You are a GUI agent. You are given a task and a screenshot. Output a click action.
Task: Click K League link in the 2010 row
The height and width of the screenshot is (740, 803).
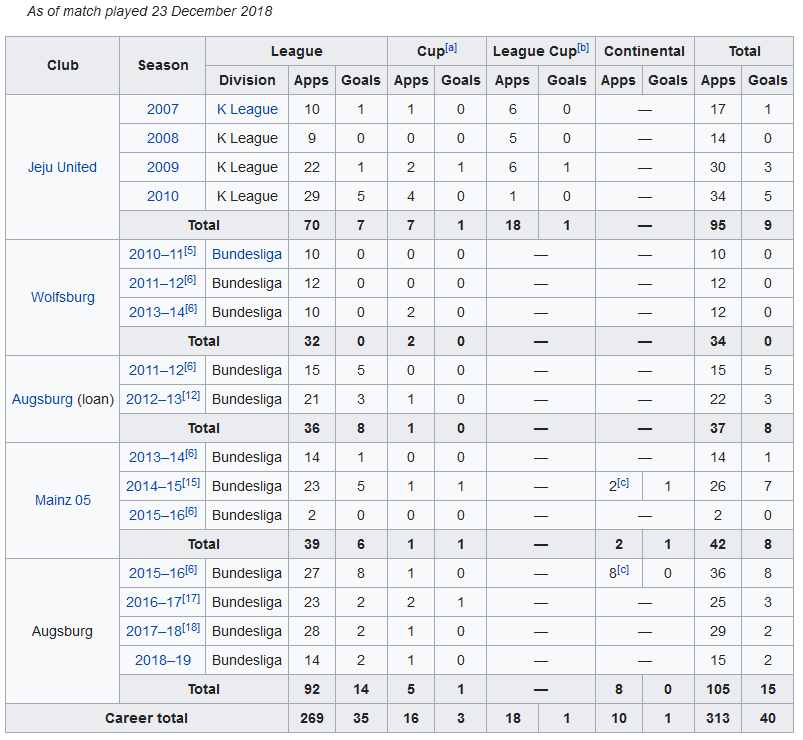pyautogui.click(x=247, y=196)
